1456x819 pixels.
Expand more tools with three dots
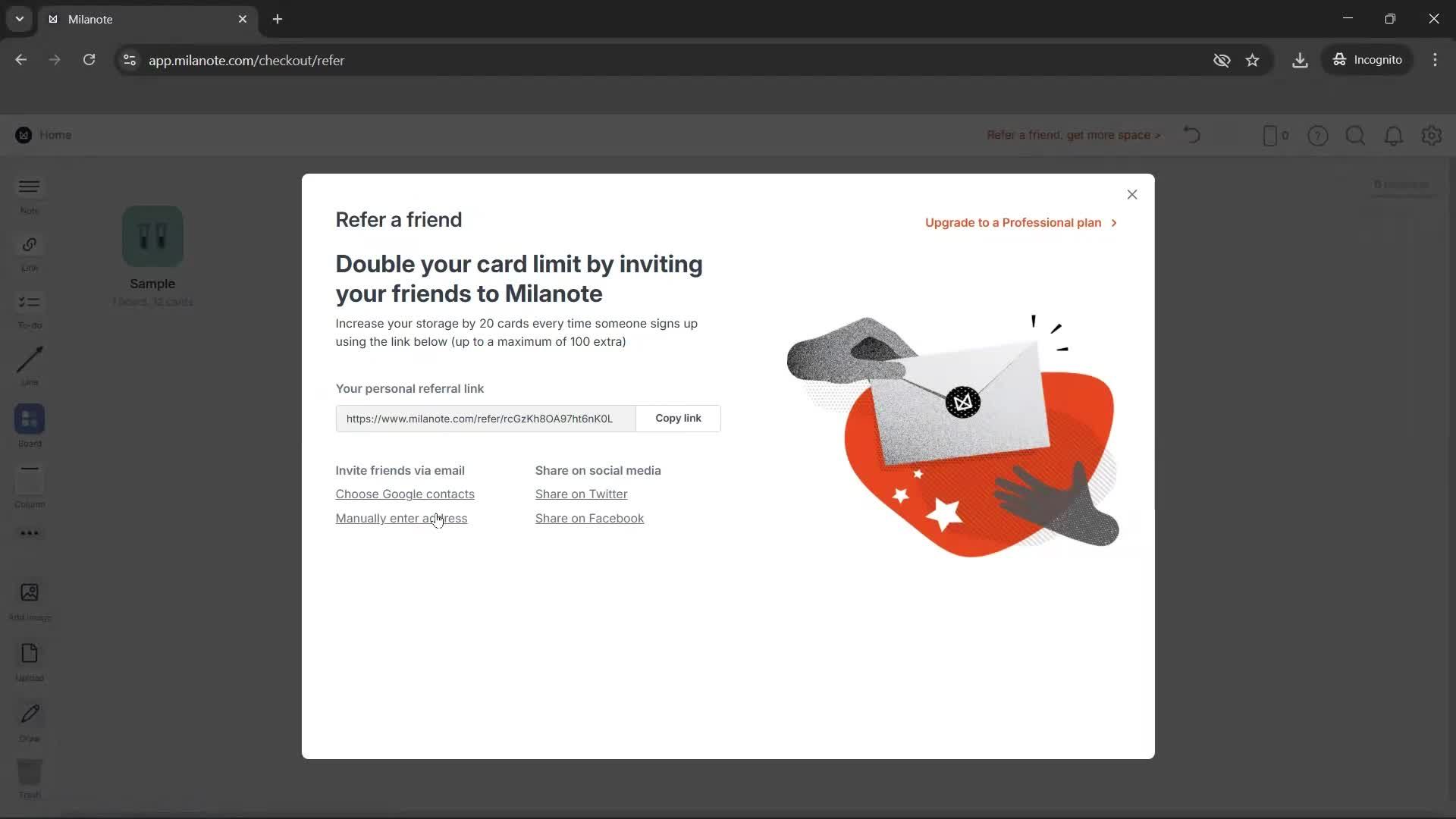tap(30, 533)
